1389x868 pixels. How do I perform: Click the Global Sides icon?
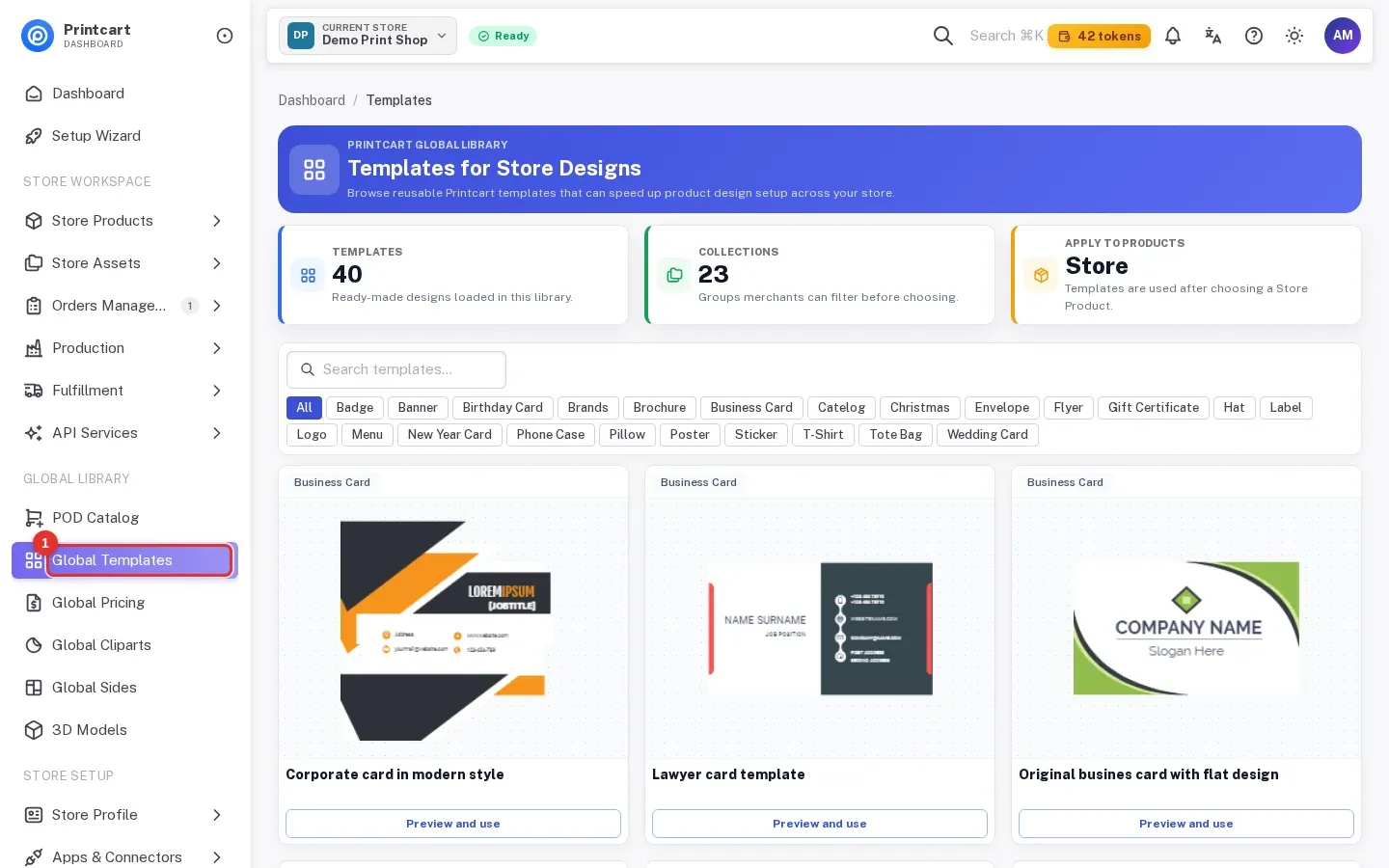(34, 688)
